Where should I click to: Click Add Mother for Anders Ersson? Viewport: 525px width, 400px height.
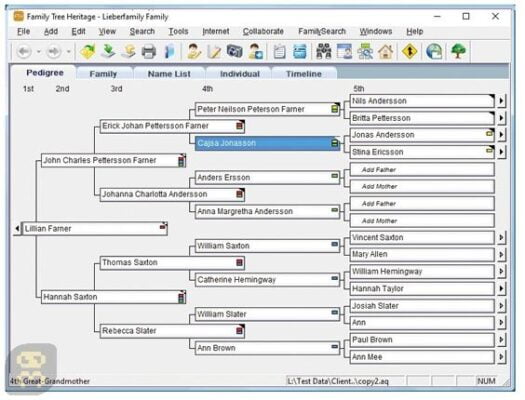(x=422, y=186)
